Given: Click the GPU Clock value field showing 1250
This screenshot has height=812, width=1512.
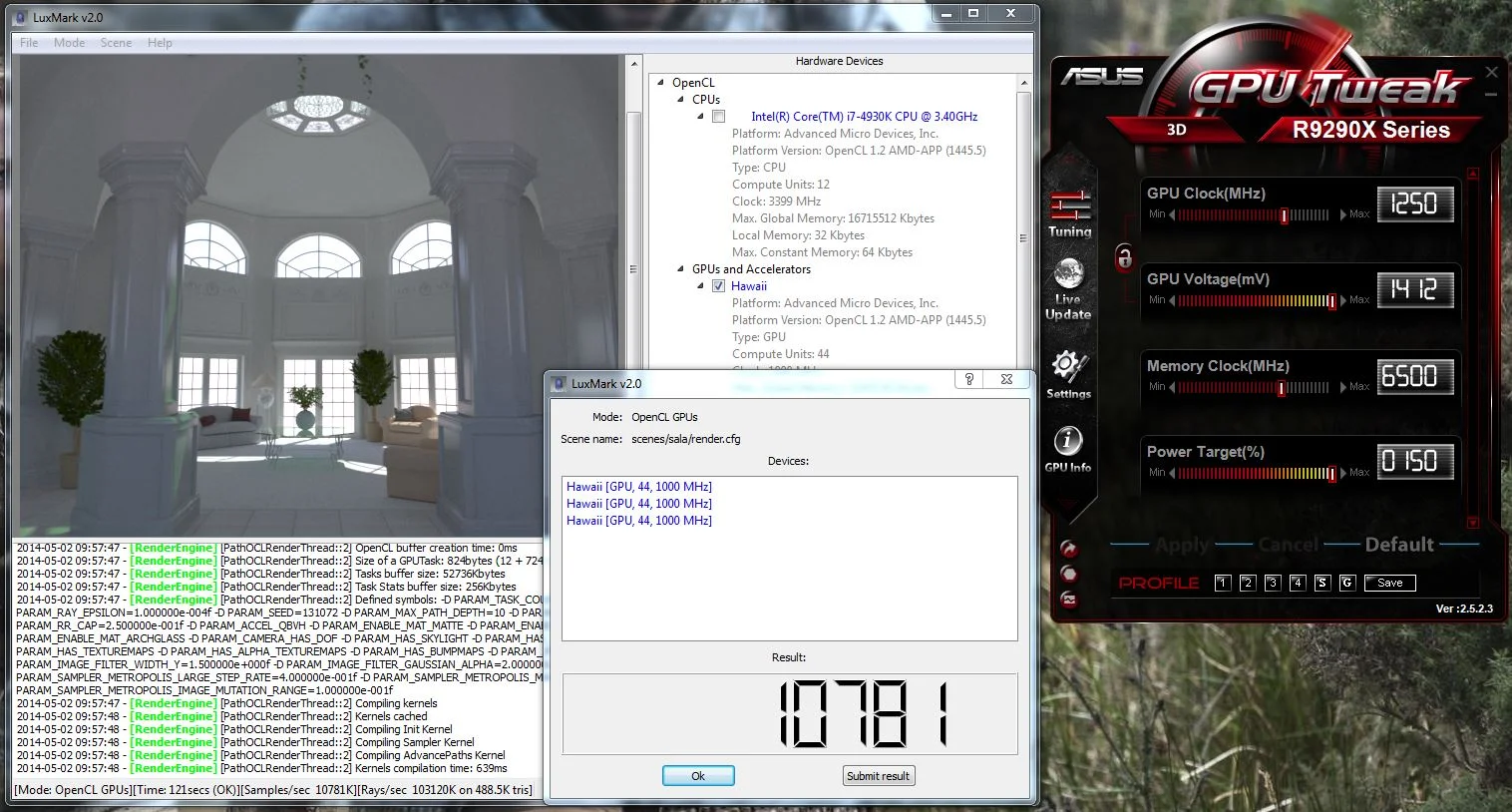Looking at the screenshot, I should point(1415,203).
